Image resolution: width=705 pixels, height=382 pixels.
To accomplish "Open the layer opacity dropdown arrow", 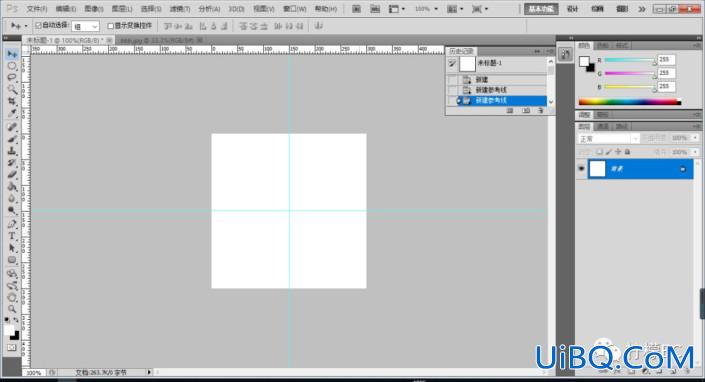I will pos(696,138).
